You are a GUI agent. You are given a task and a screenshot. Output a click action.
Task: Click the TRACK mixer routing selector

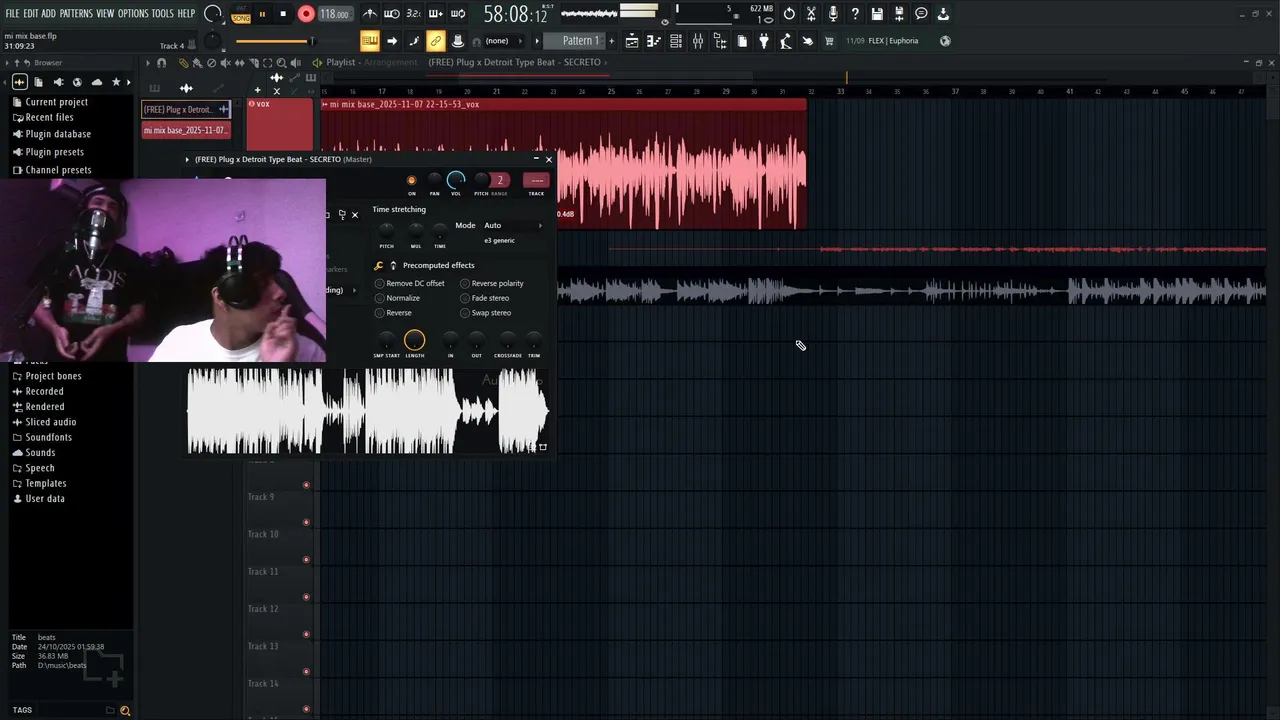pyautogui.click(x=537, y=181)
